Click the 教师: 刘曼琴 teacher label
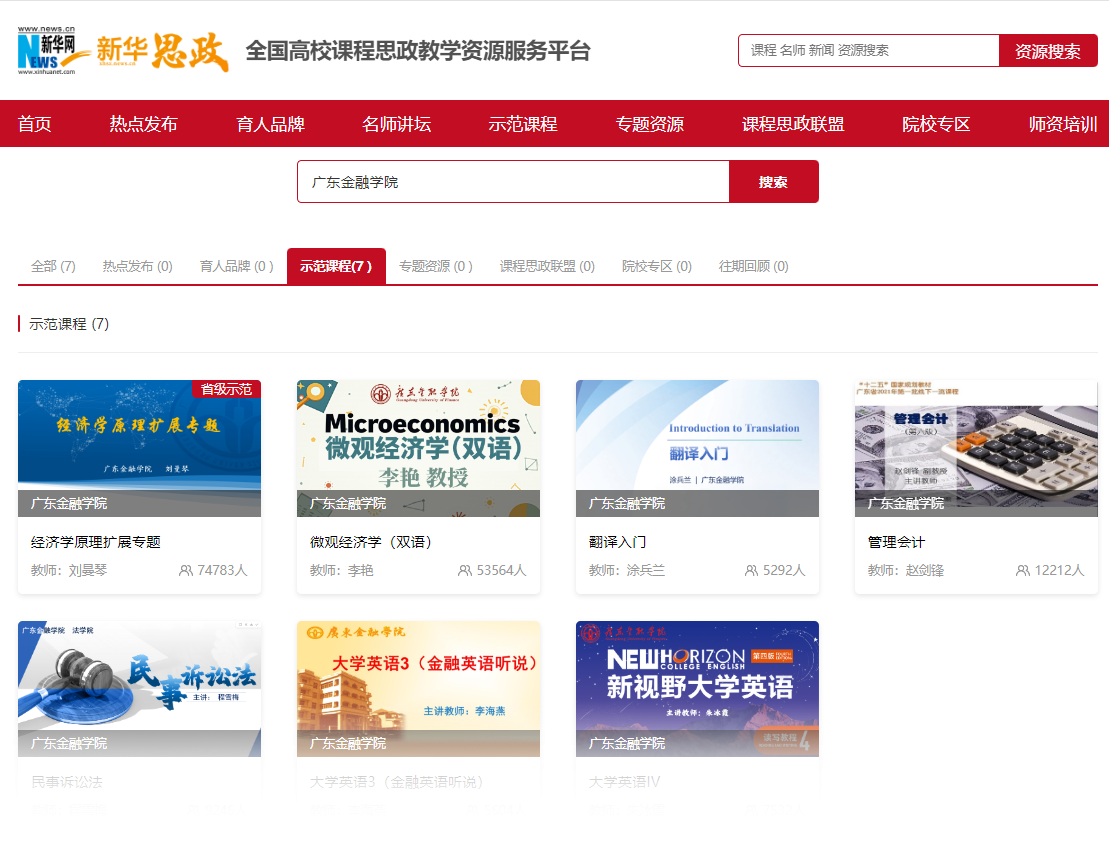The image size is (1110, 857). pos(69,570)
